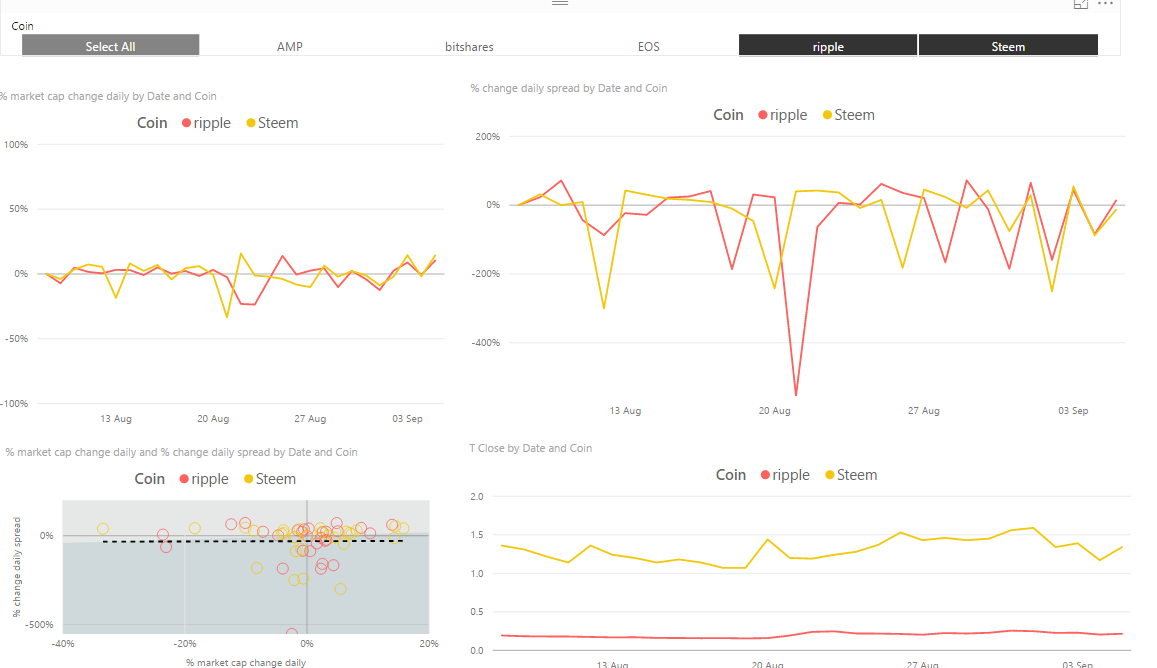
Task: Click the ripple label in the daily spread legend
Action: point(788,115)
